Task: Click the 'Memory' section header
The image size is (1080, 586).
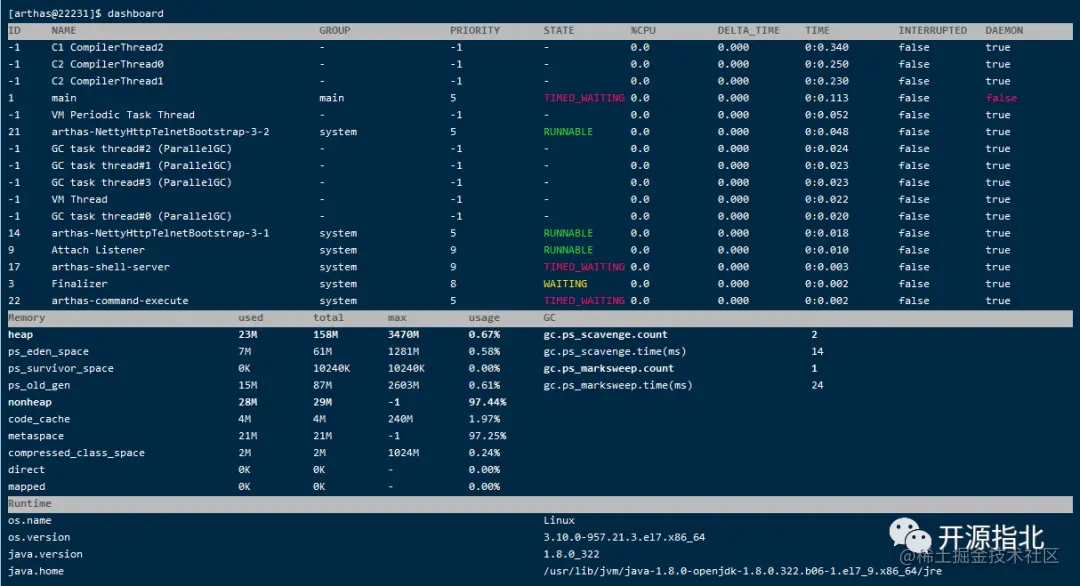Action: point(26,317)
